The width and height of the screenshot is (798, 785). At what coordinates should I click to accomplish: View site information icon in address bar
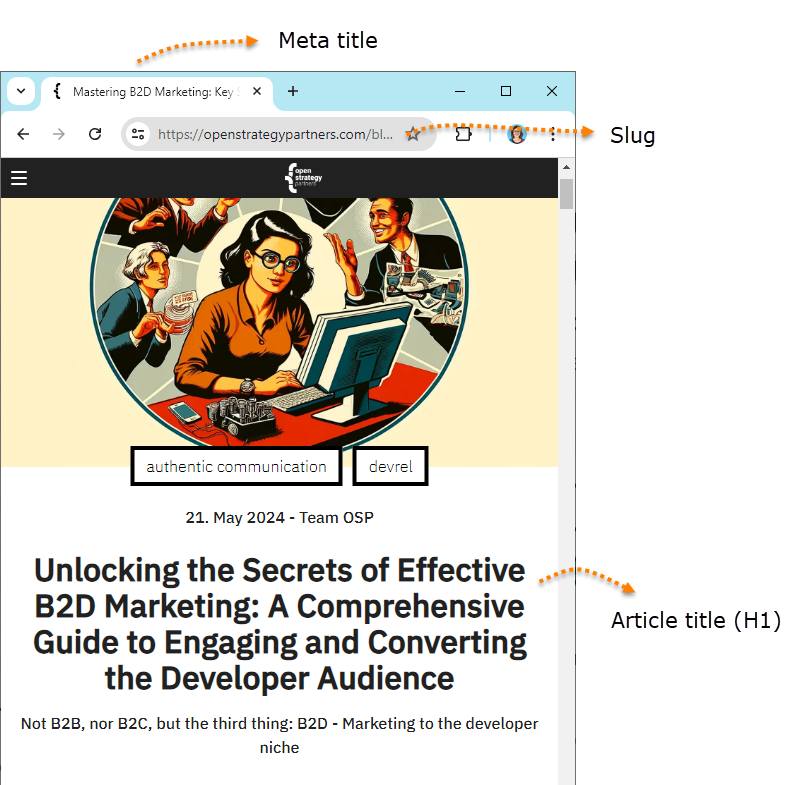click(x=139, y=134)
